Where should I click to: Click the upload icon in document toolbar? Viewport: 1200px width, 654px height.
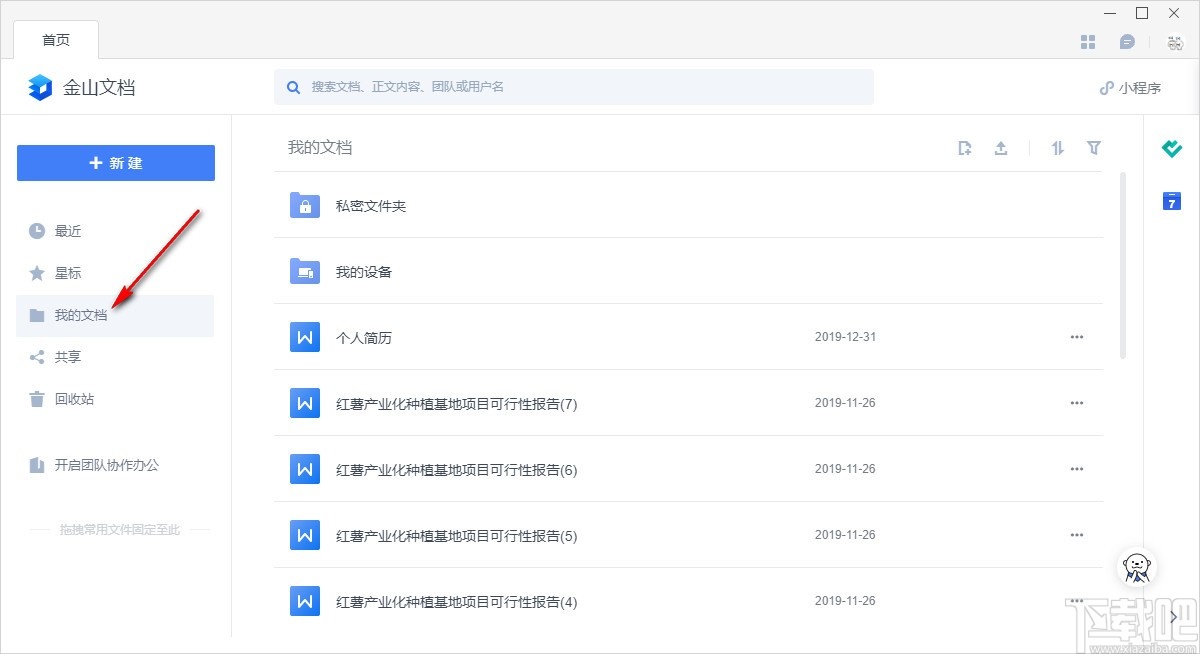(1001, 148)
